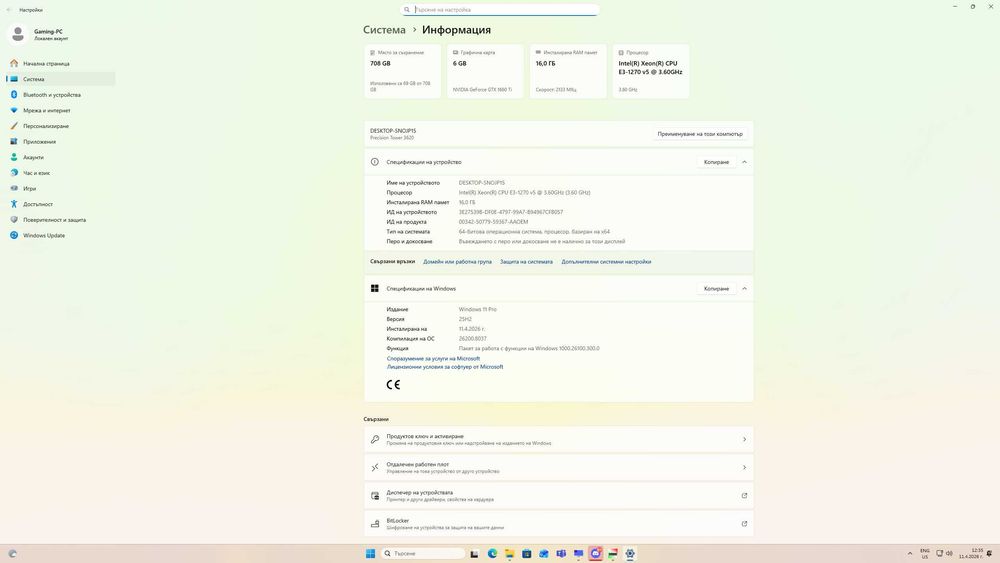
Task: Open Task View on the taskbar
Action: click(474, 553)
